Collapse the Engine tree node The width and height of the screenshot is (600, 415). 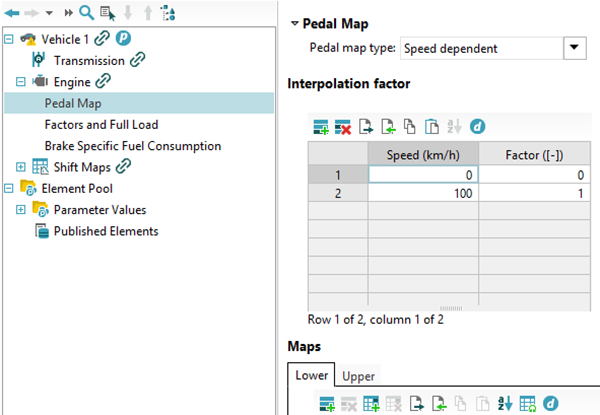click(21, 81)
